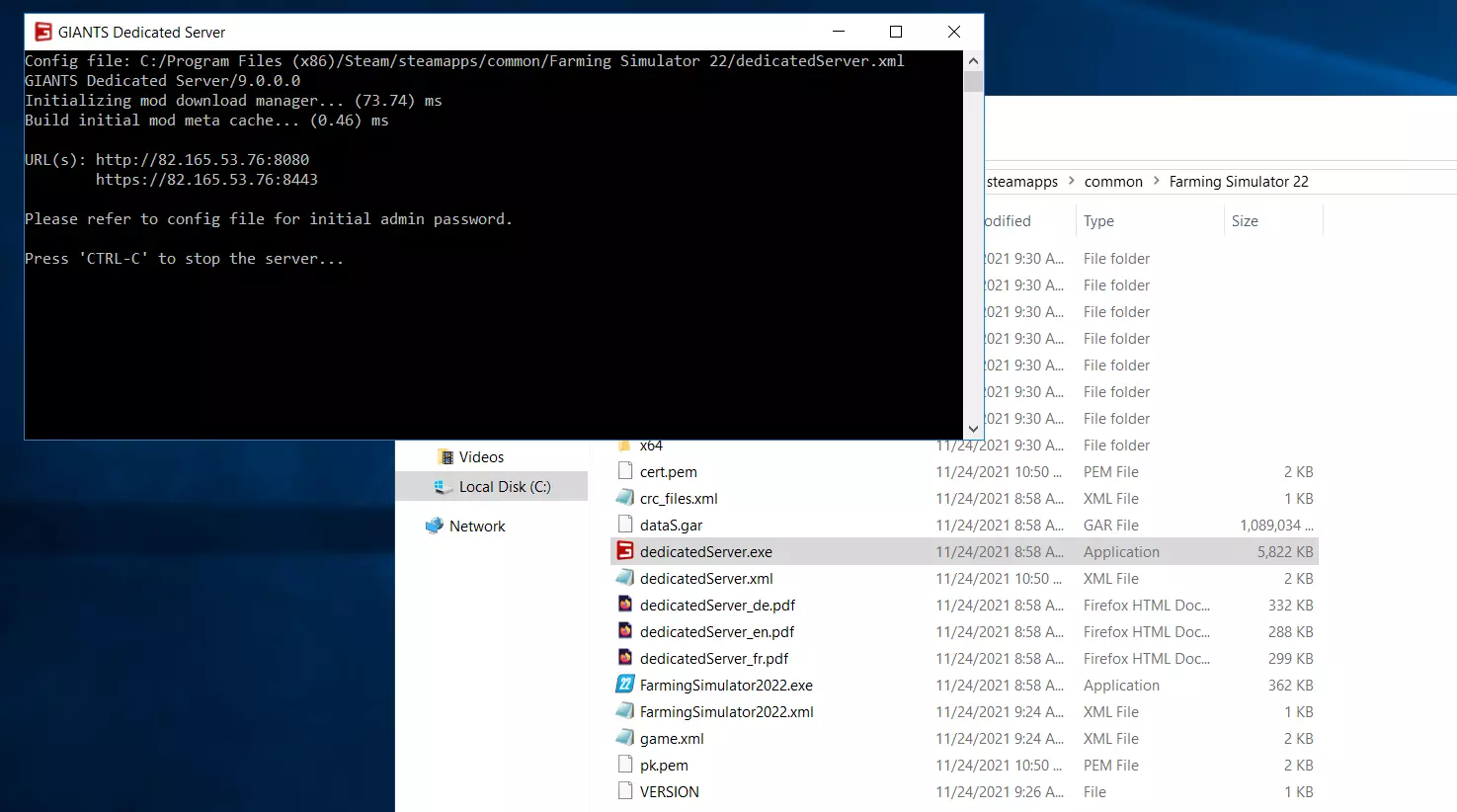Image resolution: width=1457 pixels, height=812 pixels.
Task: Click the dedicatedServer_en.pdf Firefox icon
Action: (x=624, y=631)
